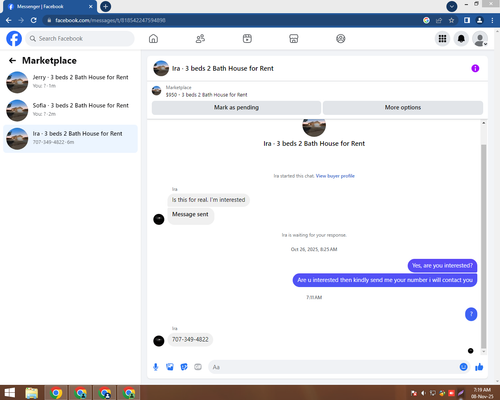Click the chat vertical scrollbar thumb

tap(484, 246)
